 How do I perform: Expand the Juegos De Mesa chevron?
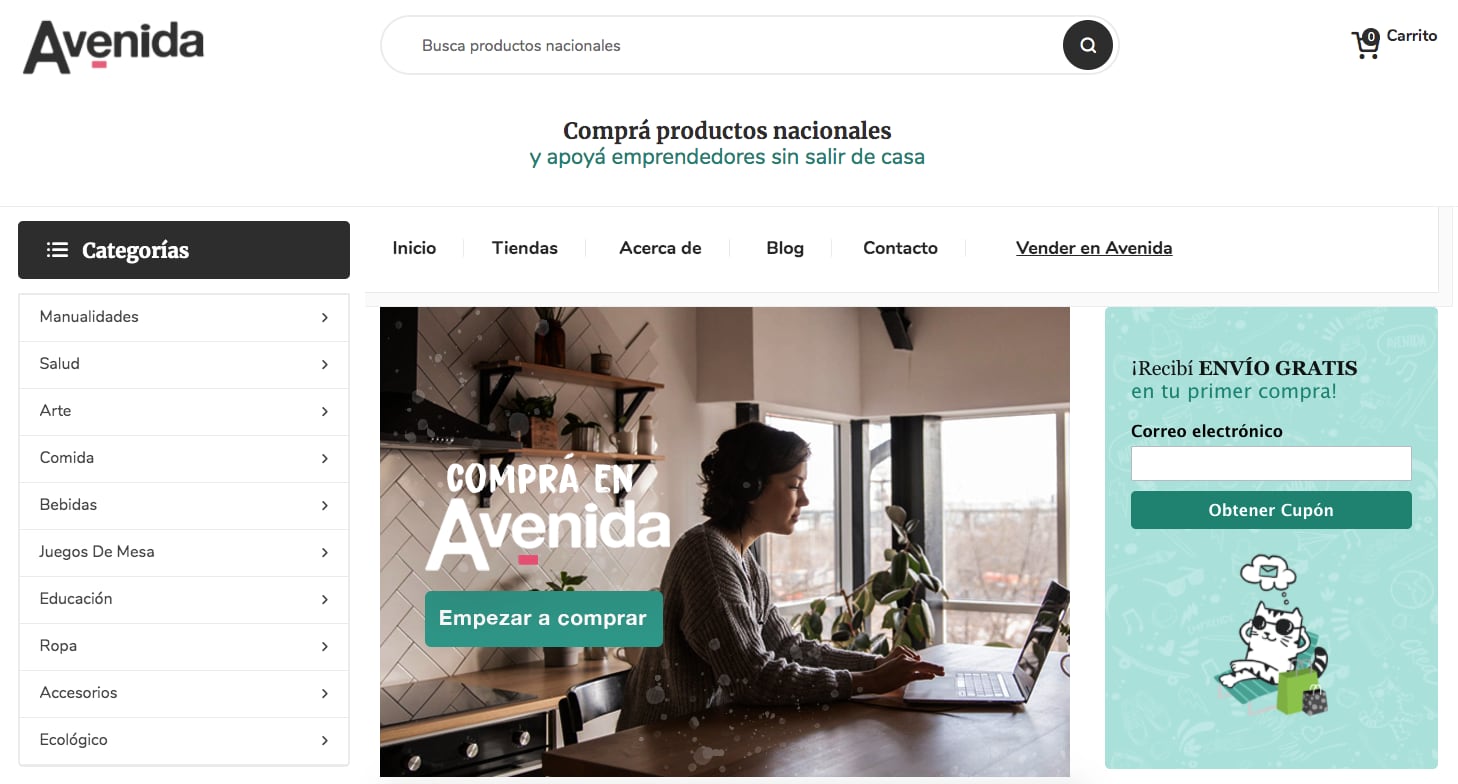click(325, 552)
